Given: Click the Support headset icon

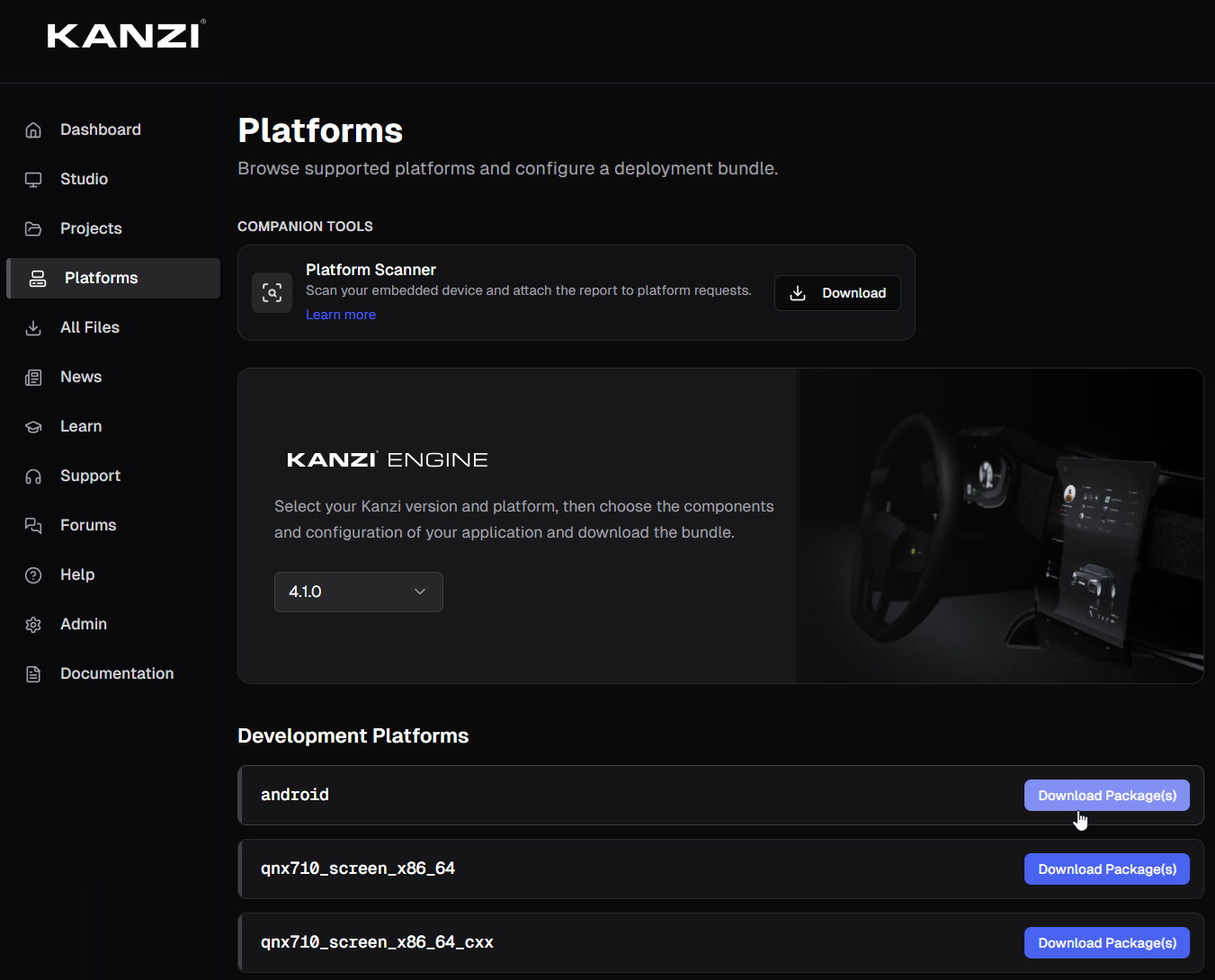Looking at the screenshot, I should click(33, 476).
